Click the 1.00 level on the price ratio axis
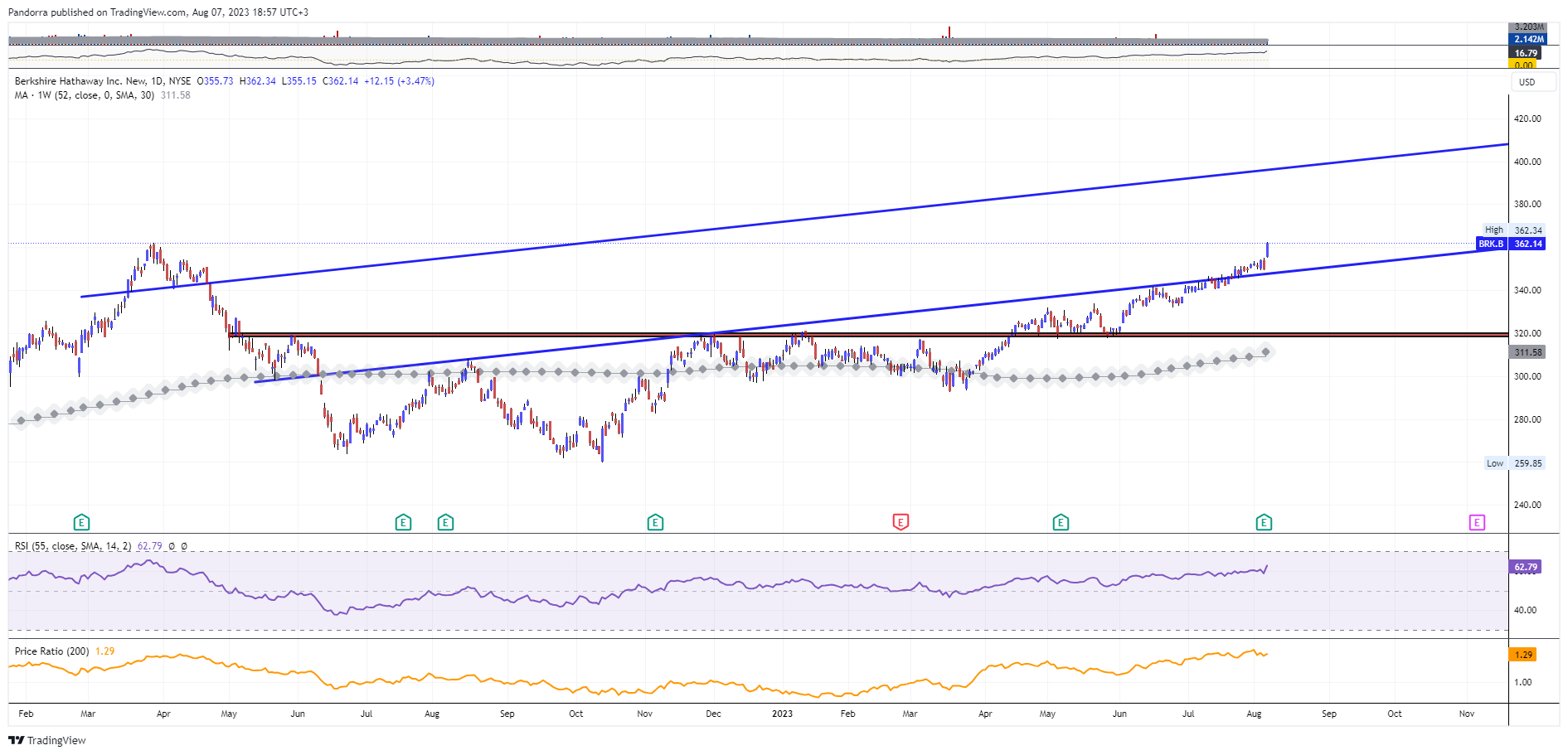Viewport: 1568px width, 755px height. tap(1523, 682)
